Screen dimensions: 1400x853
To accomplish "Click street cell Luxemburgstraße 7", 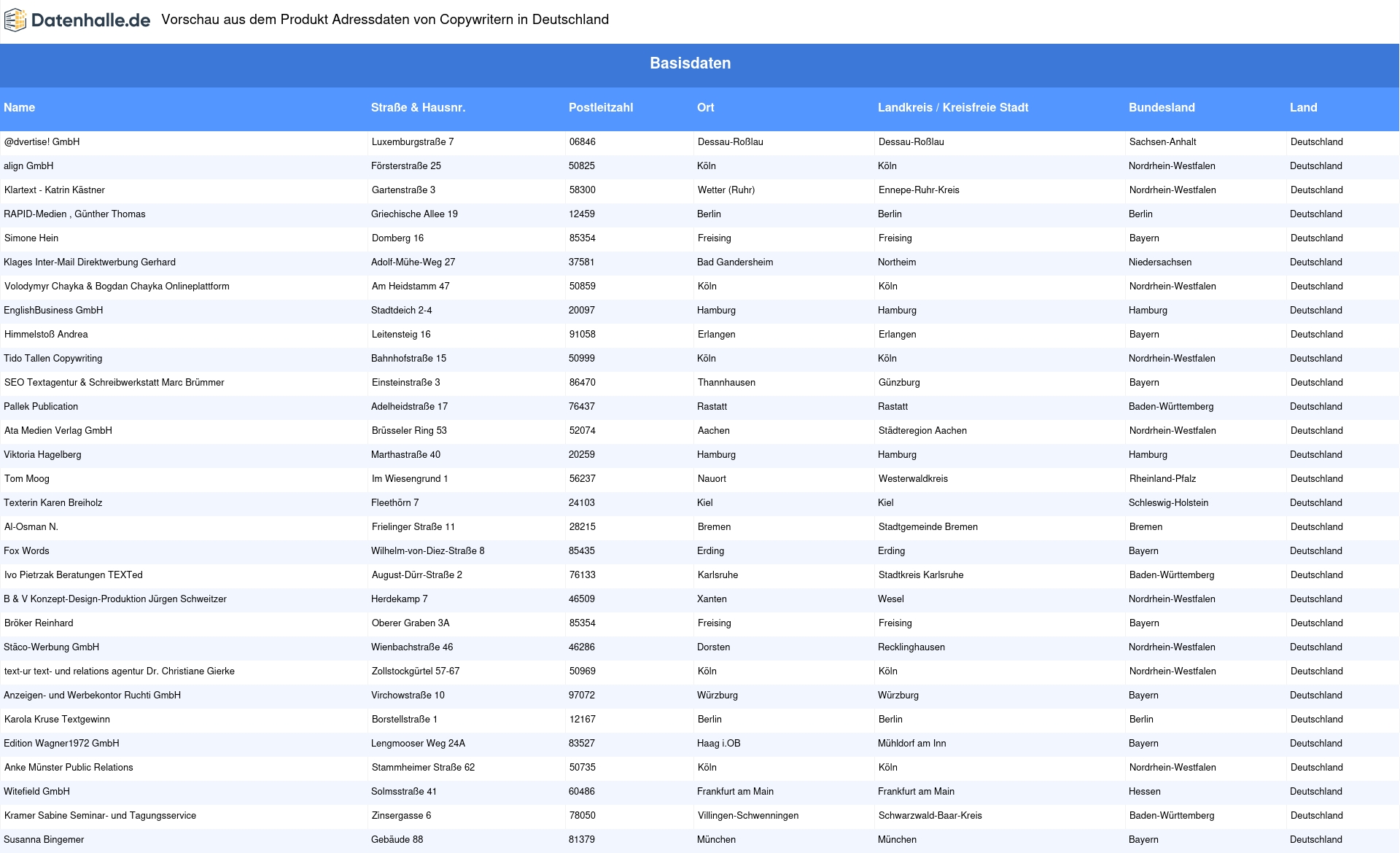I will pyautogui.click(x=413, y=142).
